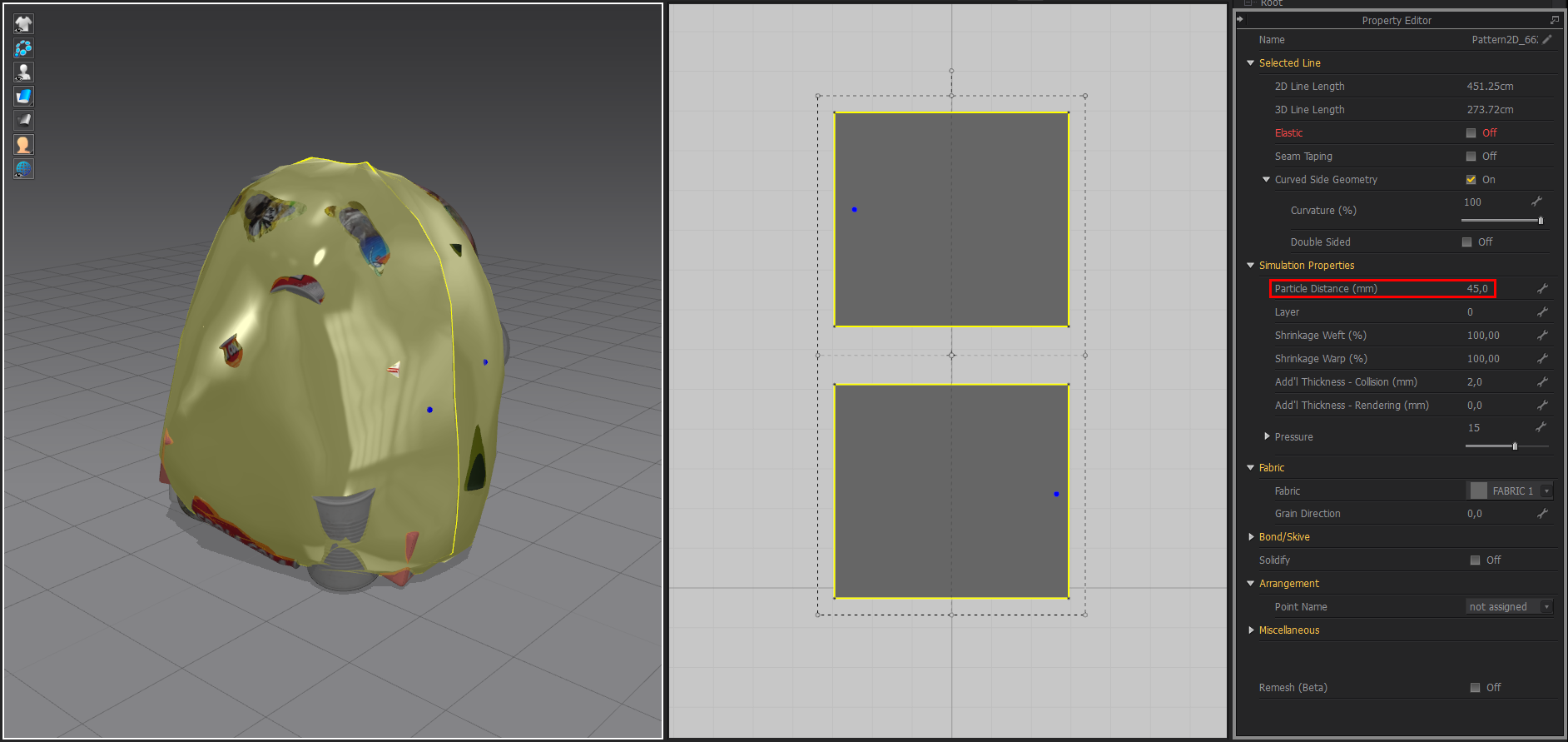Select the lower pattern piece in 2D window
Screen dimensions: 1568x742
[x=951, y=491]
